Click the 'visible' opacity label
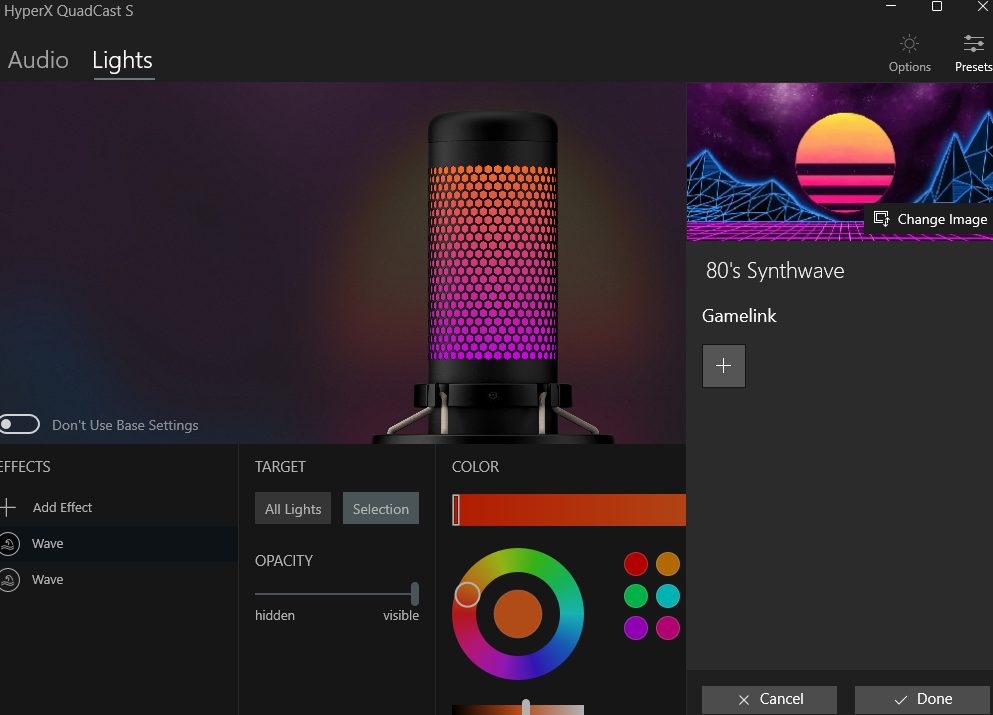The width and height of the screenshot is (993, 715). point(401,616)
